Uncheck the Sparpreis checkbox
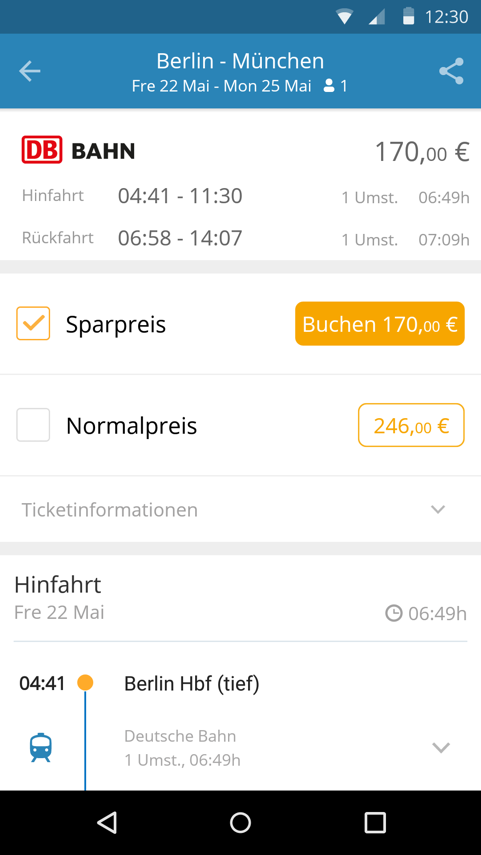481x855 pixels. (x=33, y=323)
